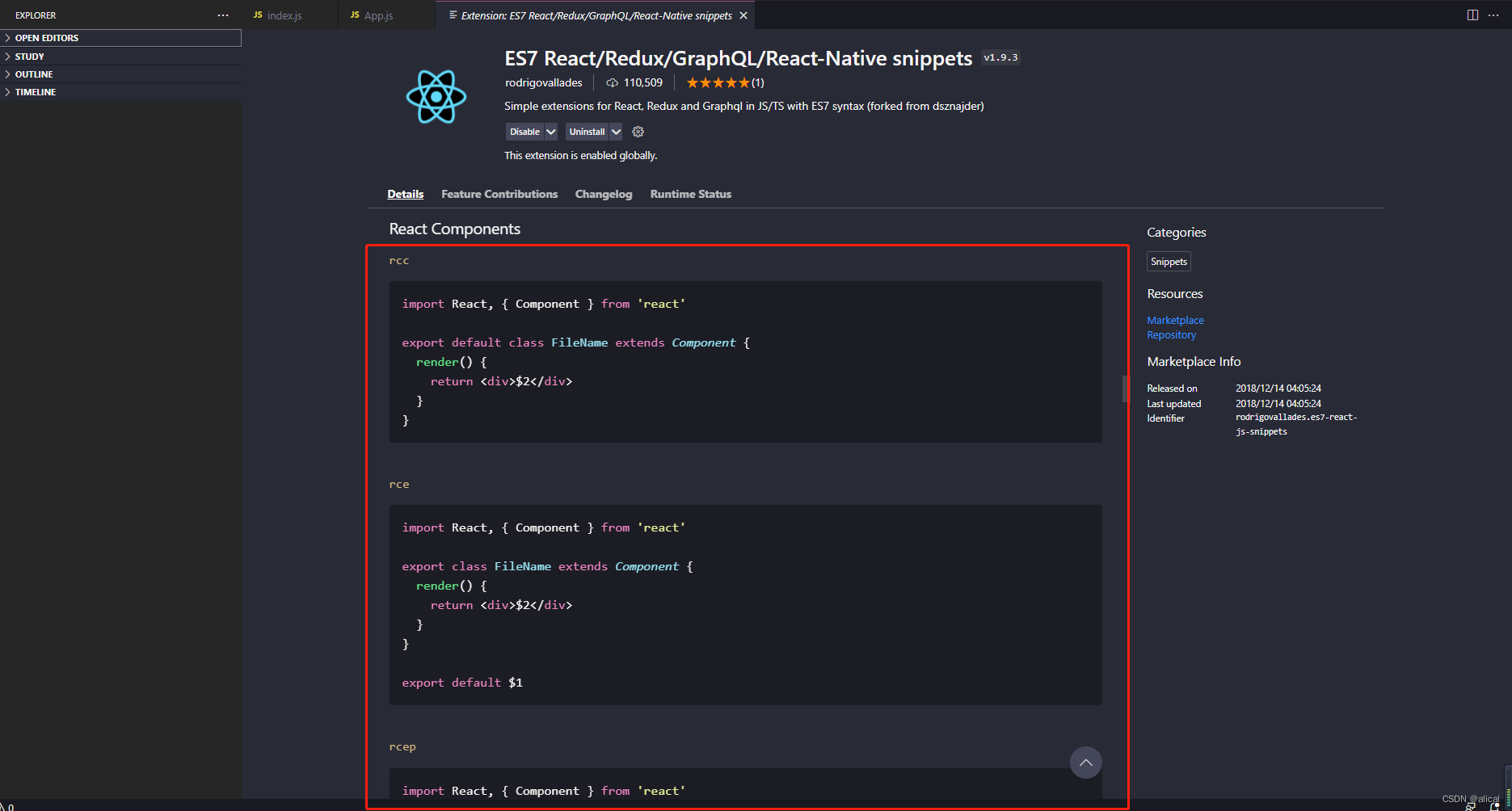
Task: Disable the extension
Action: [x=524, y=132]
